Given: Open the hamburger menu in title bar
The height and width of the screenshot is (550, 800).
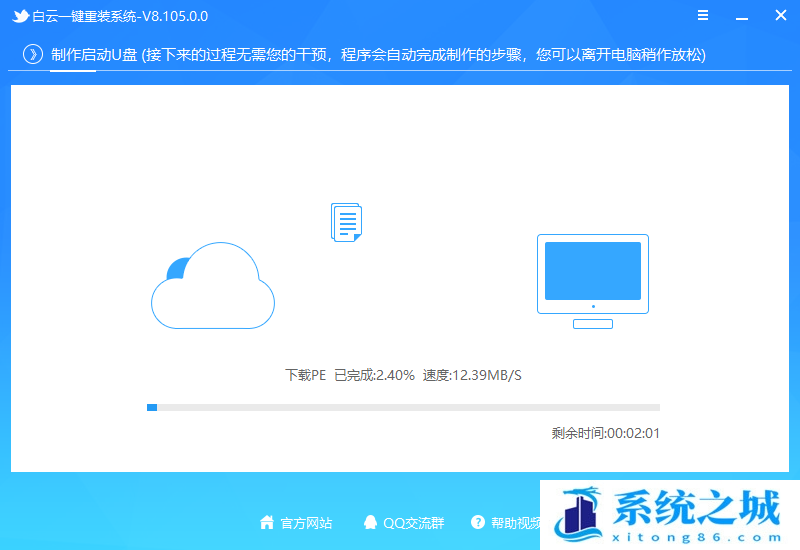Looking at the screenshot, I should coord(703,15).
